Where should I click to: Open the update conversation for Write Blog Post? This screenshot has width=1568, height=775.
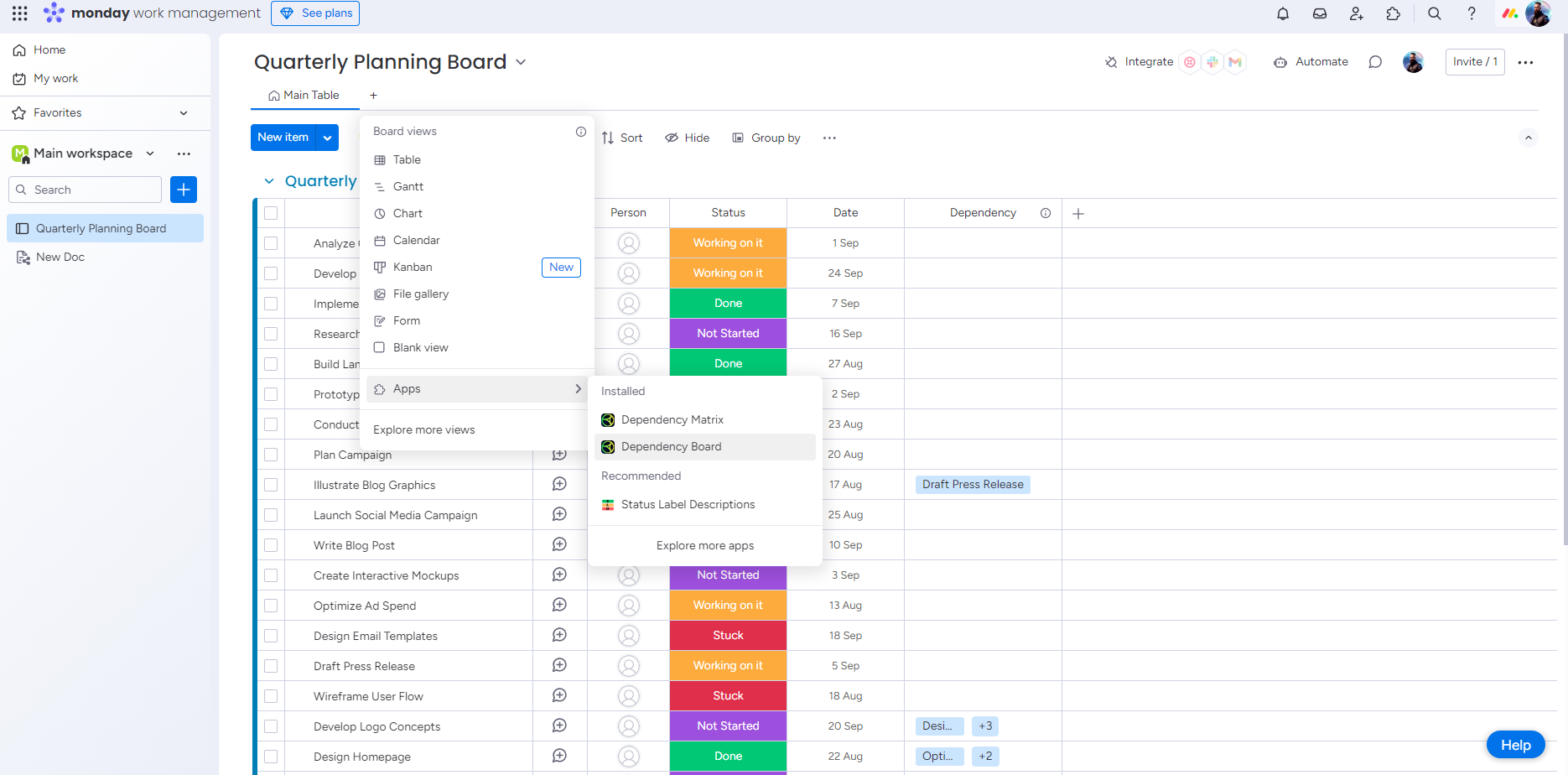pyautogui.click(x=559, y=545)
